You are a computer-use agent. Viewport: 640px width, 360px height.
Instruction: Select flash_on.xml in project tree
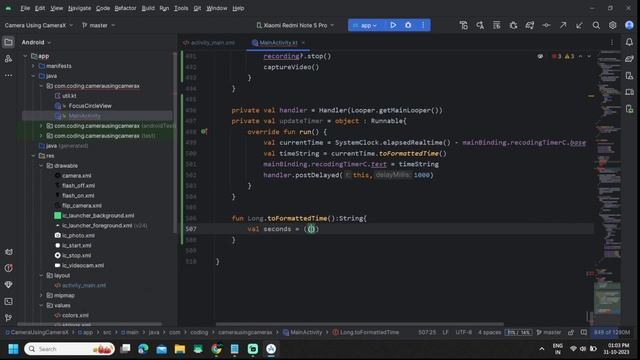coord(78,196)
